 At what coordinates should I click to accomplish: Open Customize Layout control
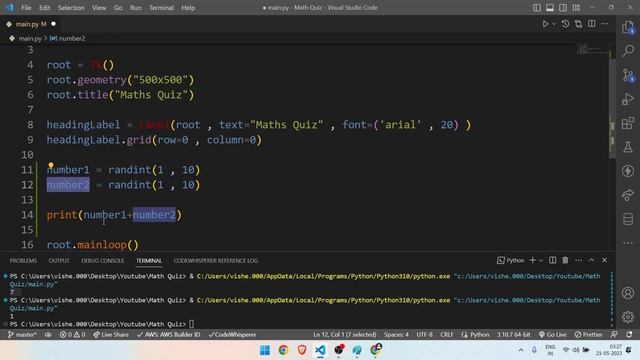[x=576, y=8]
